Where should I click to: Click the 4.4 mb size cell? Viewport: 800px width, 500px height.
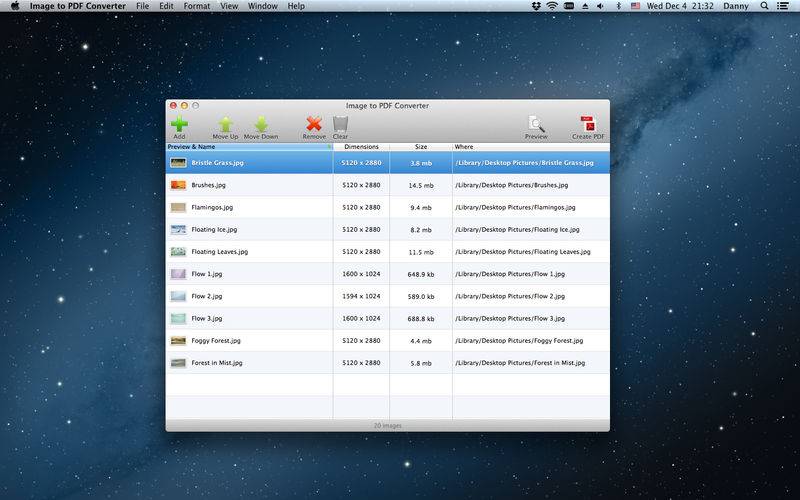coord(421,340)
